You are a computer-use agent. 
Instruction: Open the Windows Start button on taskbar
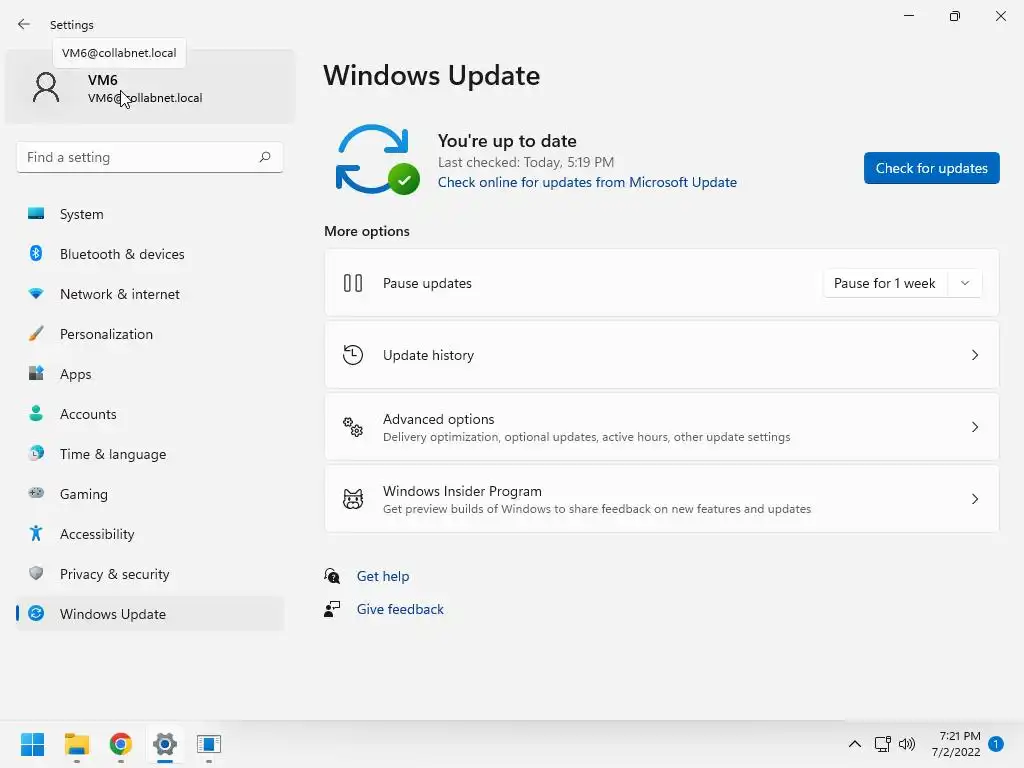[32, 744]
